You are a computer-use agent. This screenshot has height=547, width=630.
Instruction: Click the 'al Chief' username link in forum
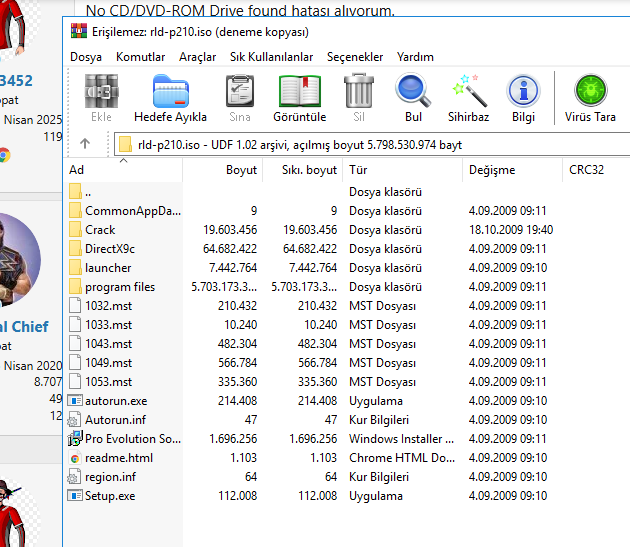(x=24, y=327)
